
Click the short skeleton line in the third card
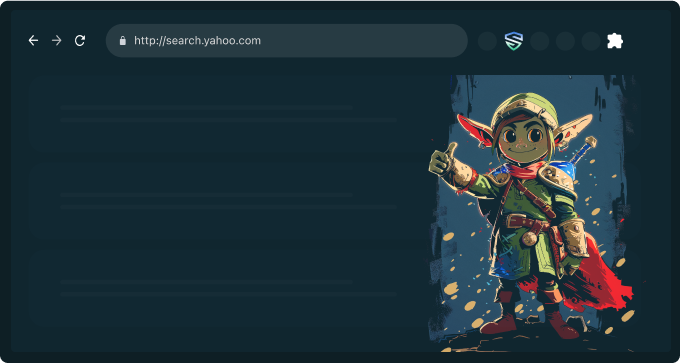[x=206, y=282]
